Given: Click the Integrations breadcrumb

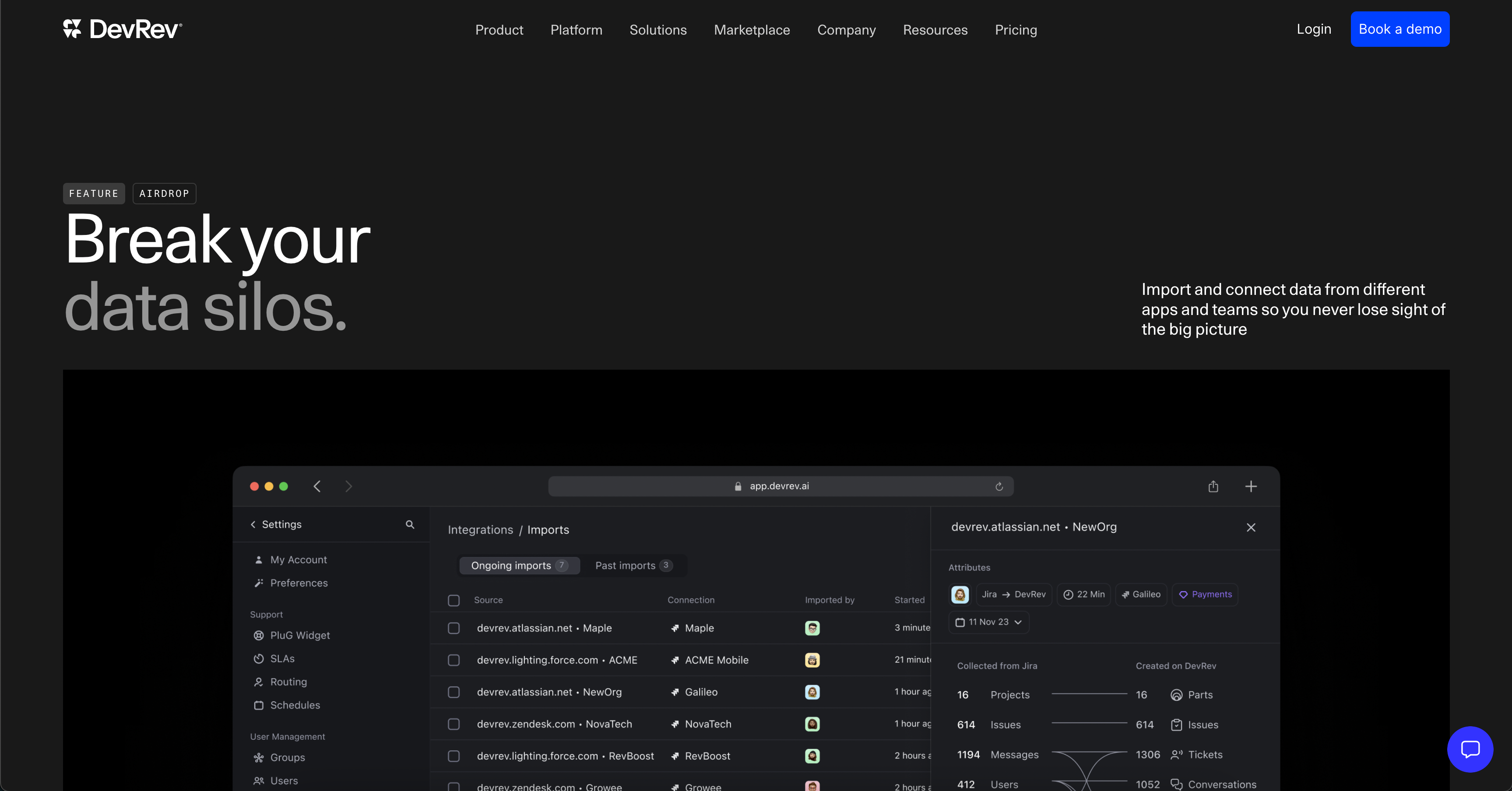Looking at the screenshot, I should click(x=480, y=529).
